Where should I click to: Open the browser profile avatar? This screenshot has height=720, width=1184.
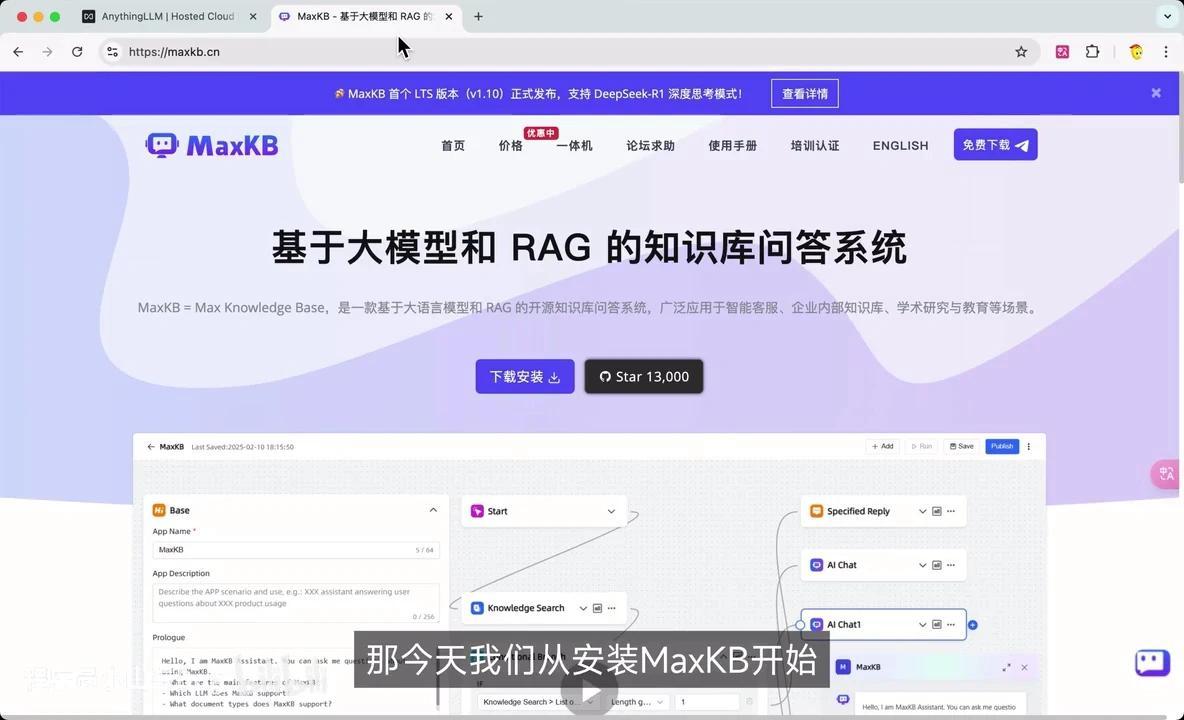(1136, 52)
